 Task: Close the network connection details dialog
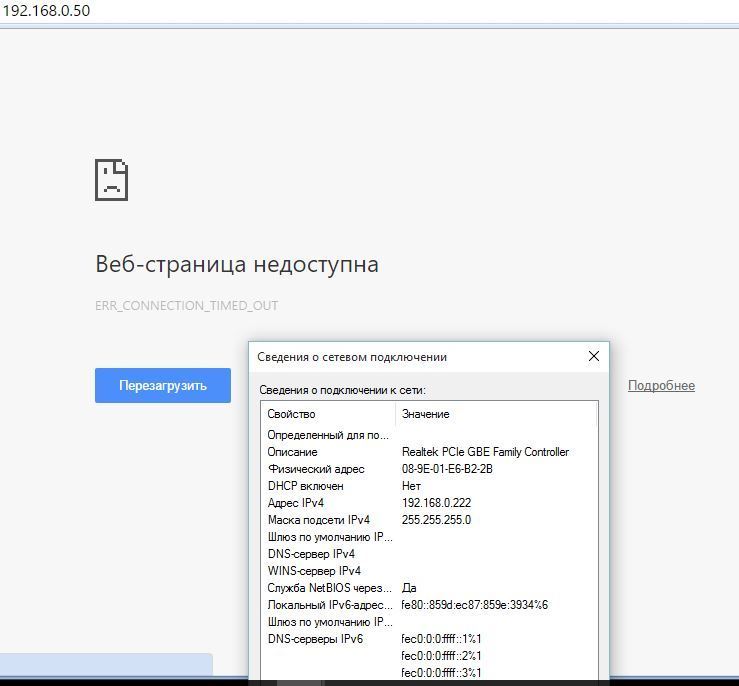pos(593,356)
